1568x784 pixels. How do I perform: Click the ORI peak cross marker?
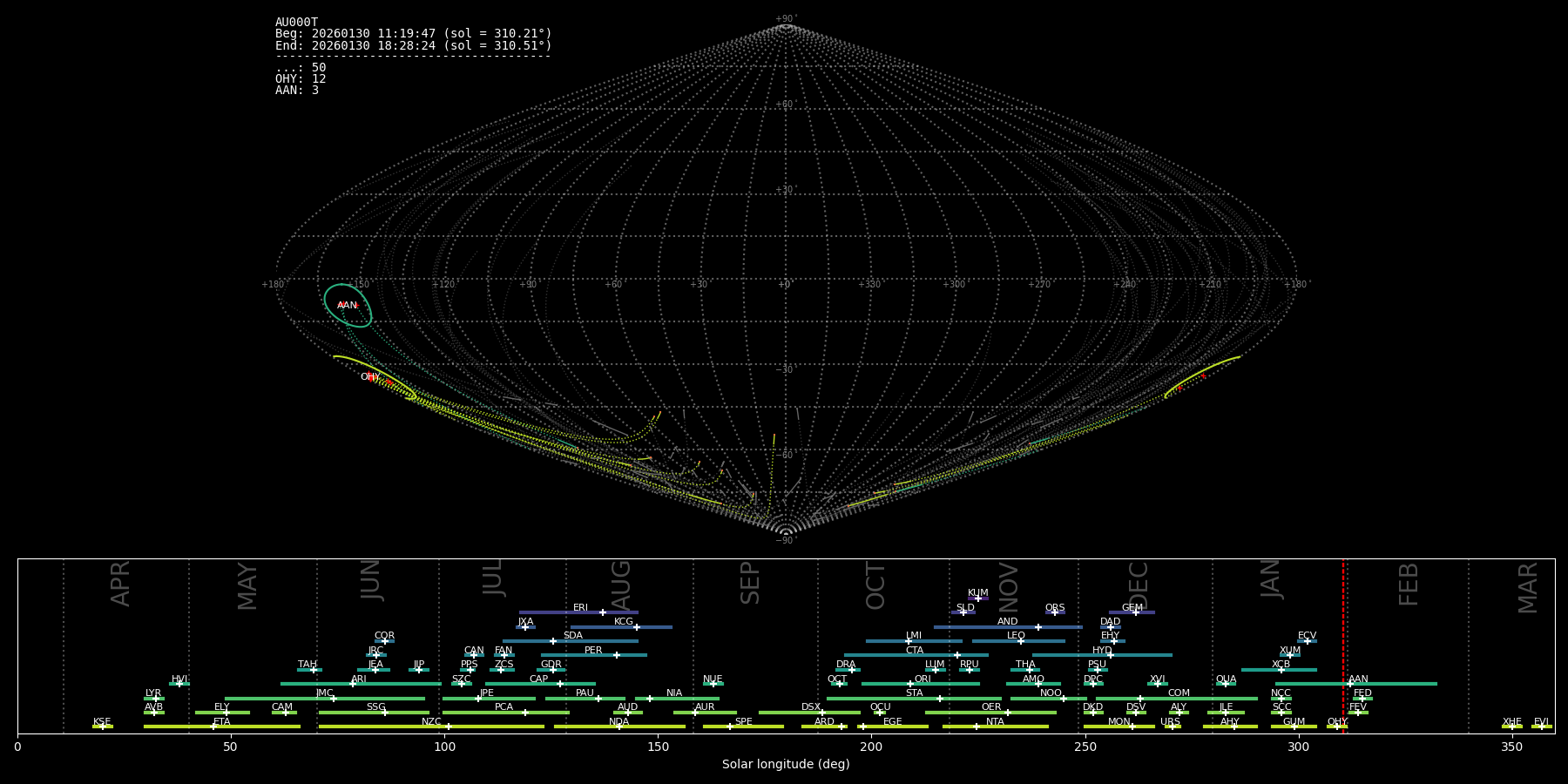coord(911,684)
